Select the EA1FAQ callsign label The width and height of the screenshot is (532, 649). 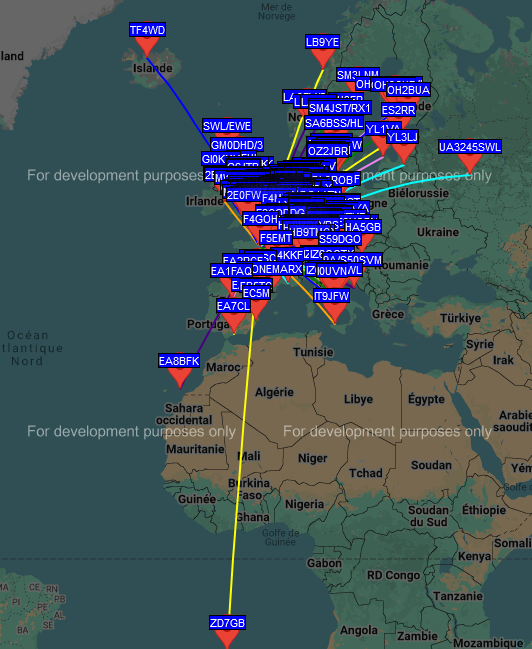point(231,271)
